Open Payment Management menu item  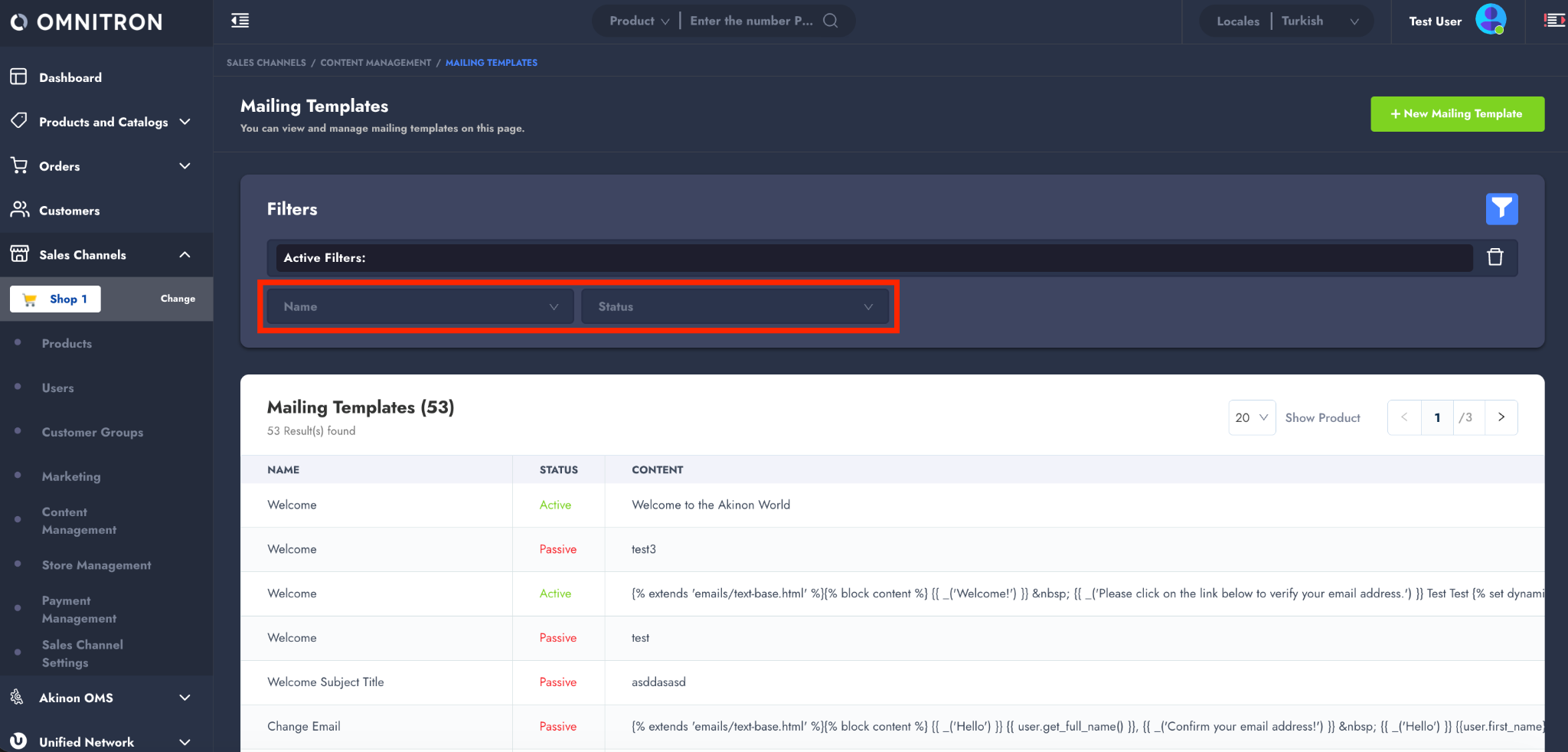click(x=79, y=610)
